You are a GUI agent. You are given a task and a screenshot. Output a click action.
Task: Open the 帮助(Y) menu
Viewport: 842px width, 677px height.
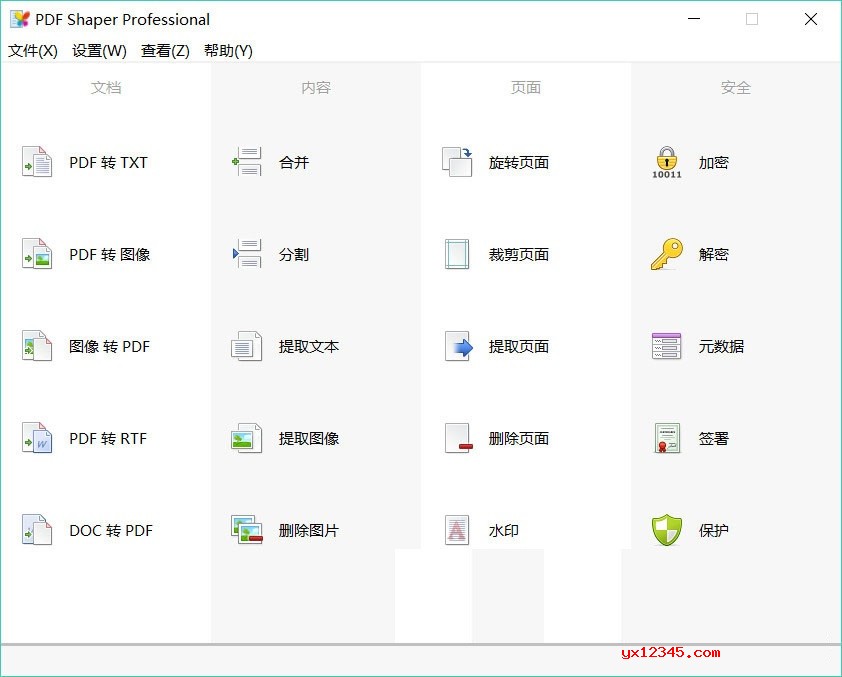(x=228, y=51)
